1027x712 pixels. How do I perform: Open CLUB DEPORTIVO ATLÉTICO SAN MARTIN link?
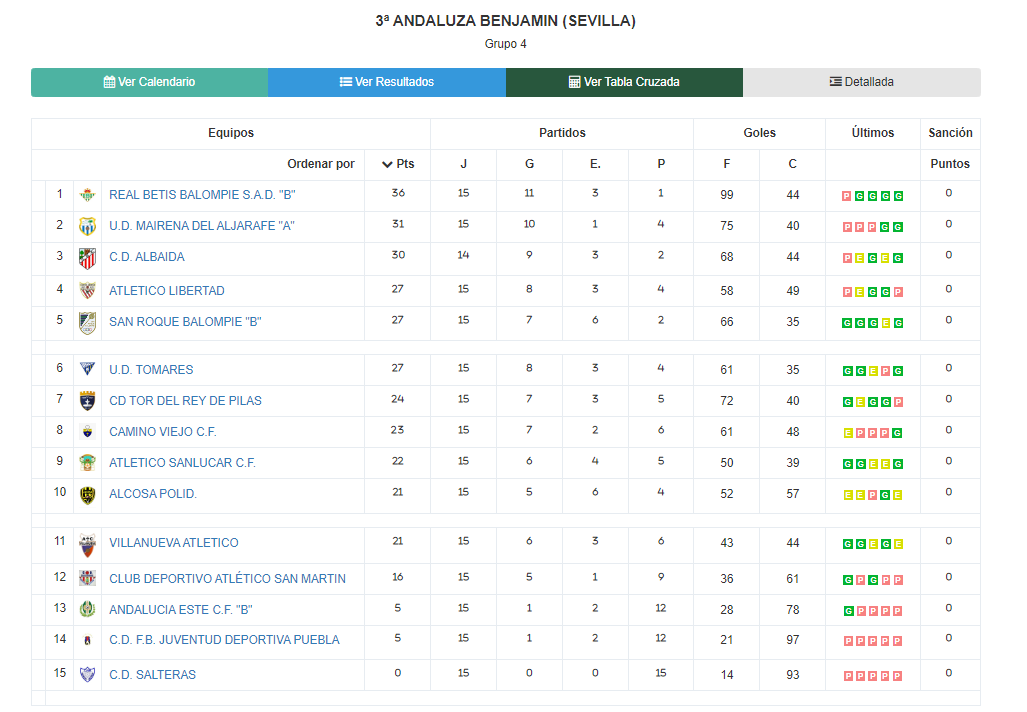pos(227,578)
